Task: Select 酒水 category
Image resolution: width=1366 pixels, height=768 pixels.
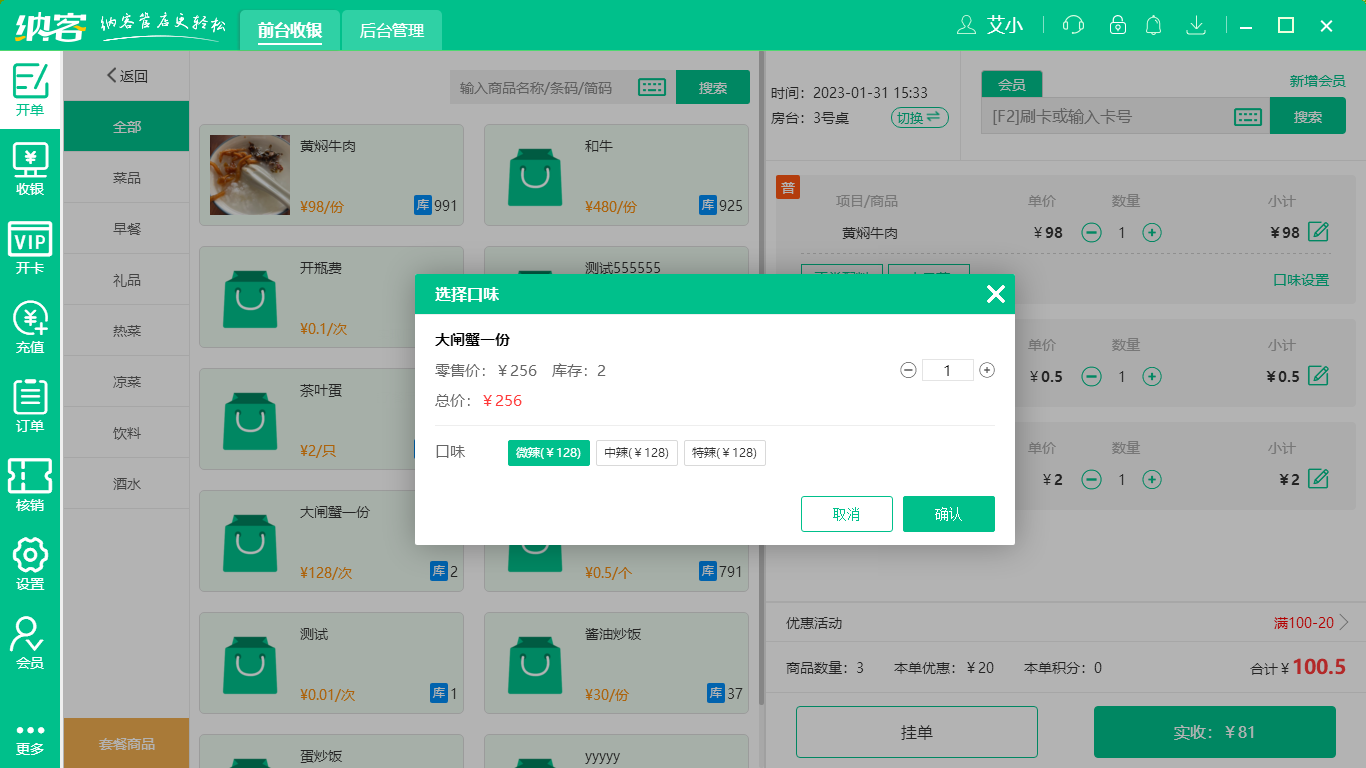Action: tap(127, 484)
